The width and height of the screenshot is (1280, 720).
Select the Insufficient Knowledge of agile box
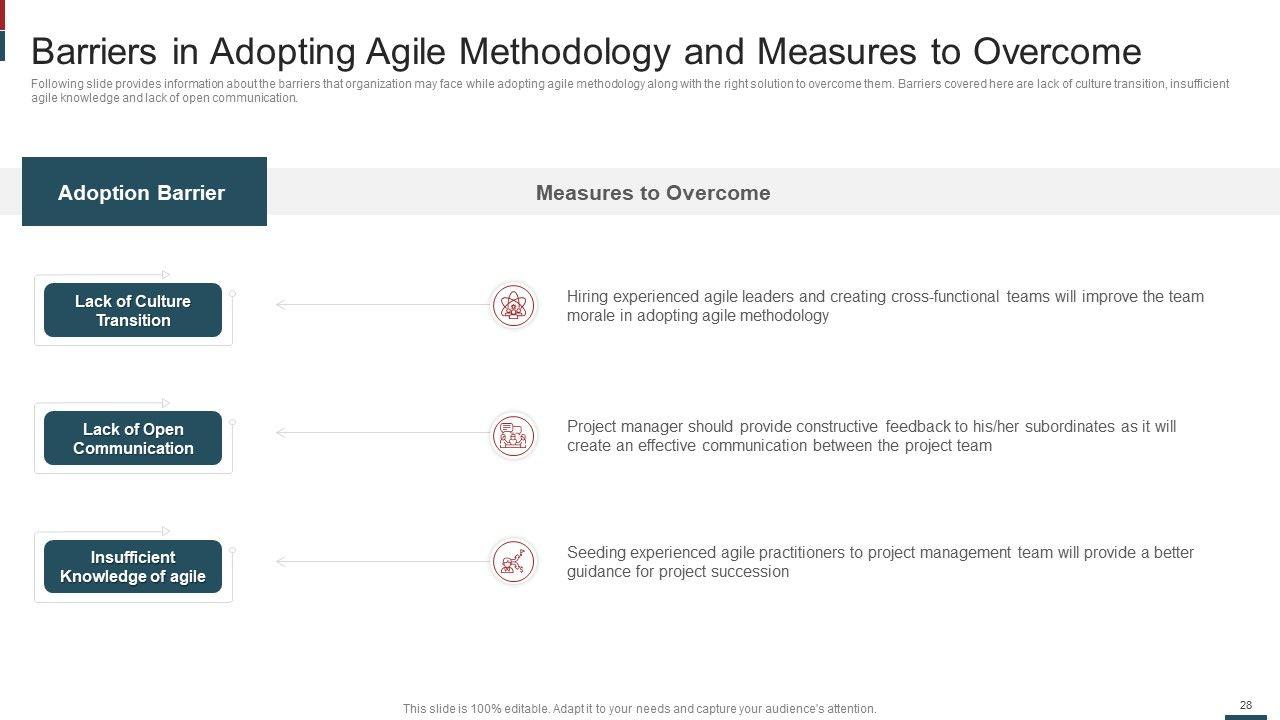pos(133,567)
